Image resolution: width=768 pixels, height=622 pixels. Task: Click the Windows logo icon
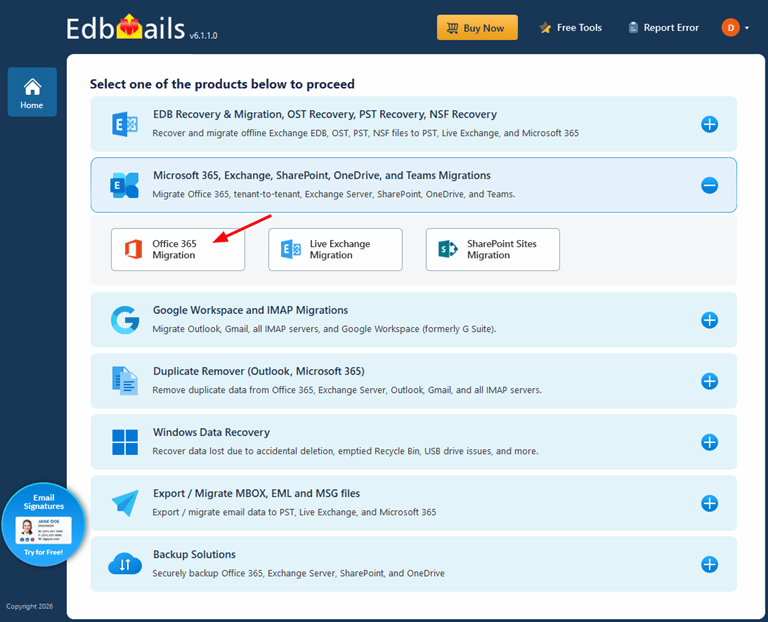(125, 442)
